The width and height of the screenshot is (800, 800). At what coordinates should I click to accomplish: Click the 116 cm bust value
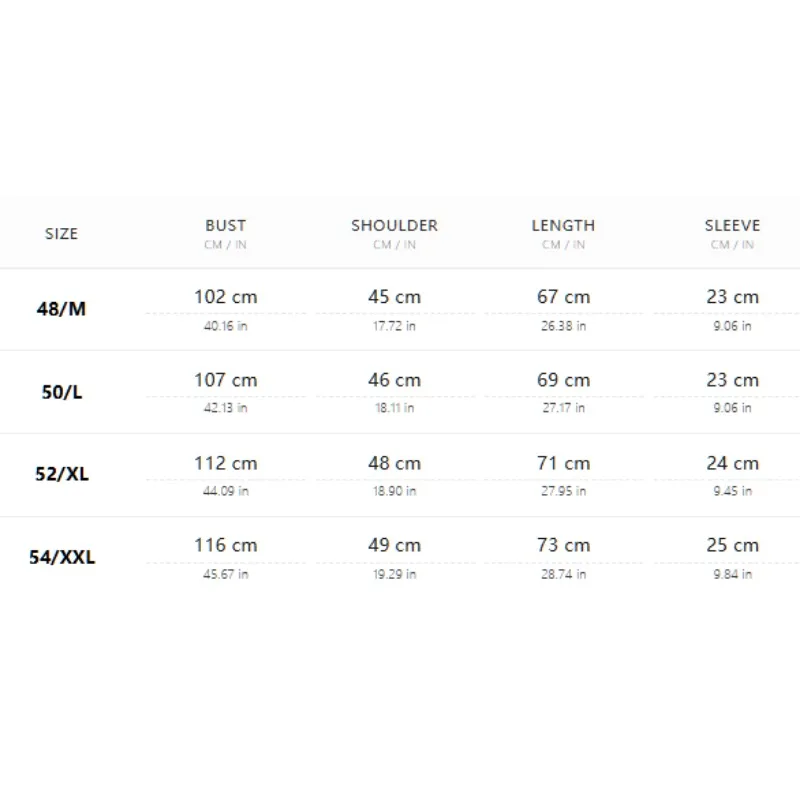point(226,545)
